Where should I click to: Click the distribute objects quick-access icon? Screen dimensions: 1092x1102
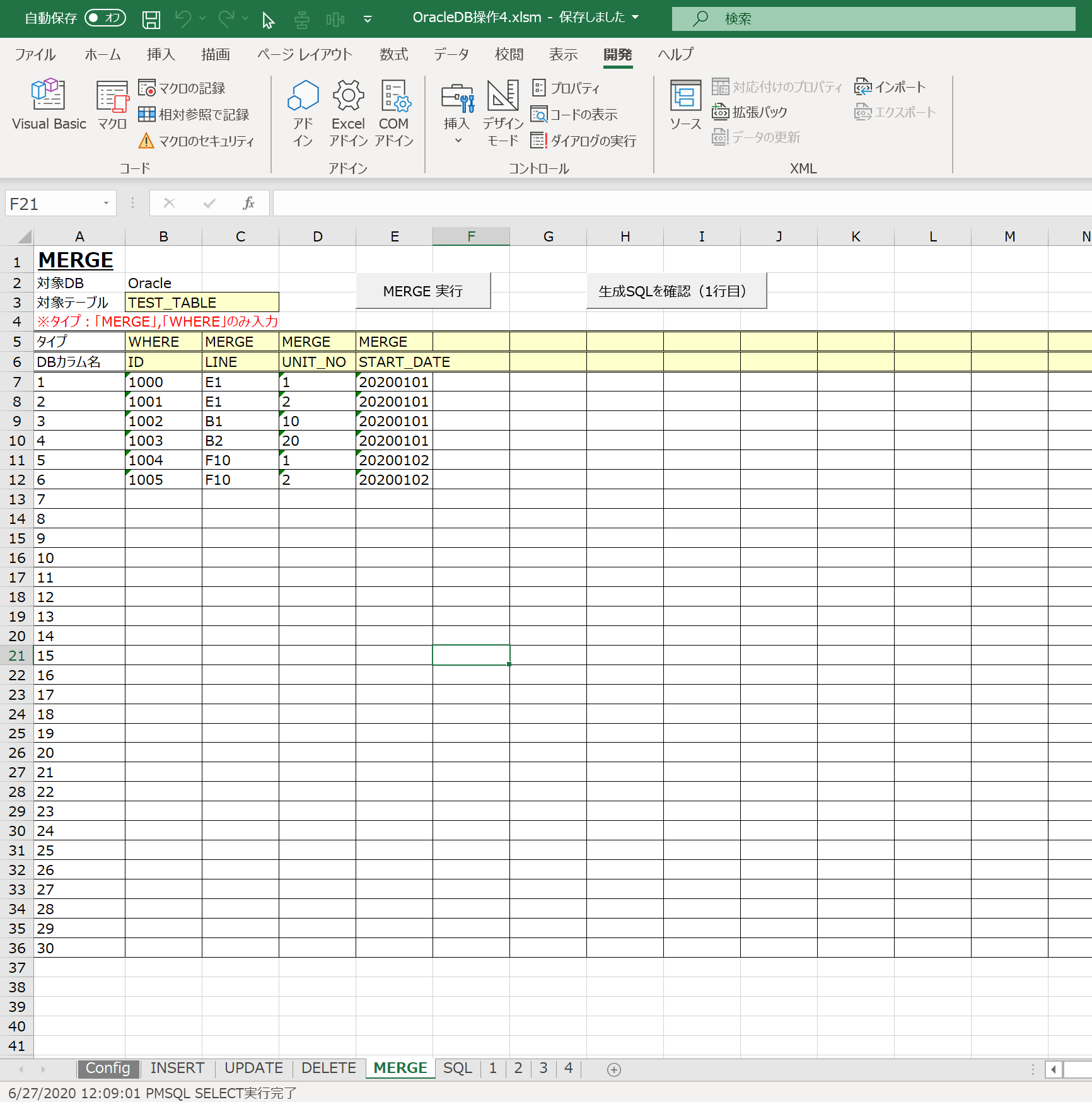[335, 20]
